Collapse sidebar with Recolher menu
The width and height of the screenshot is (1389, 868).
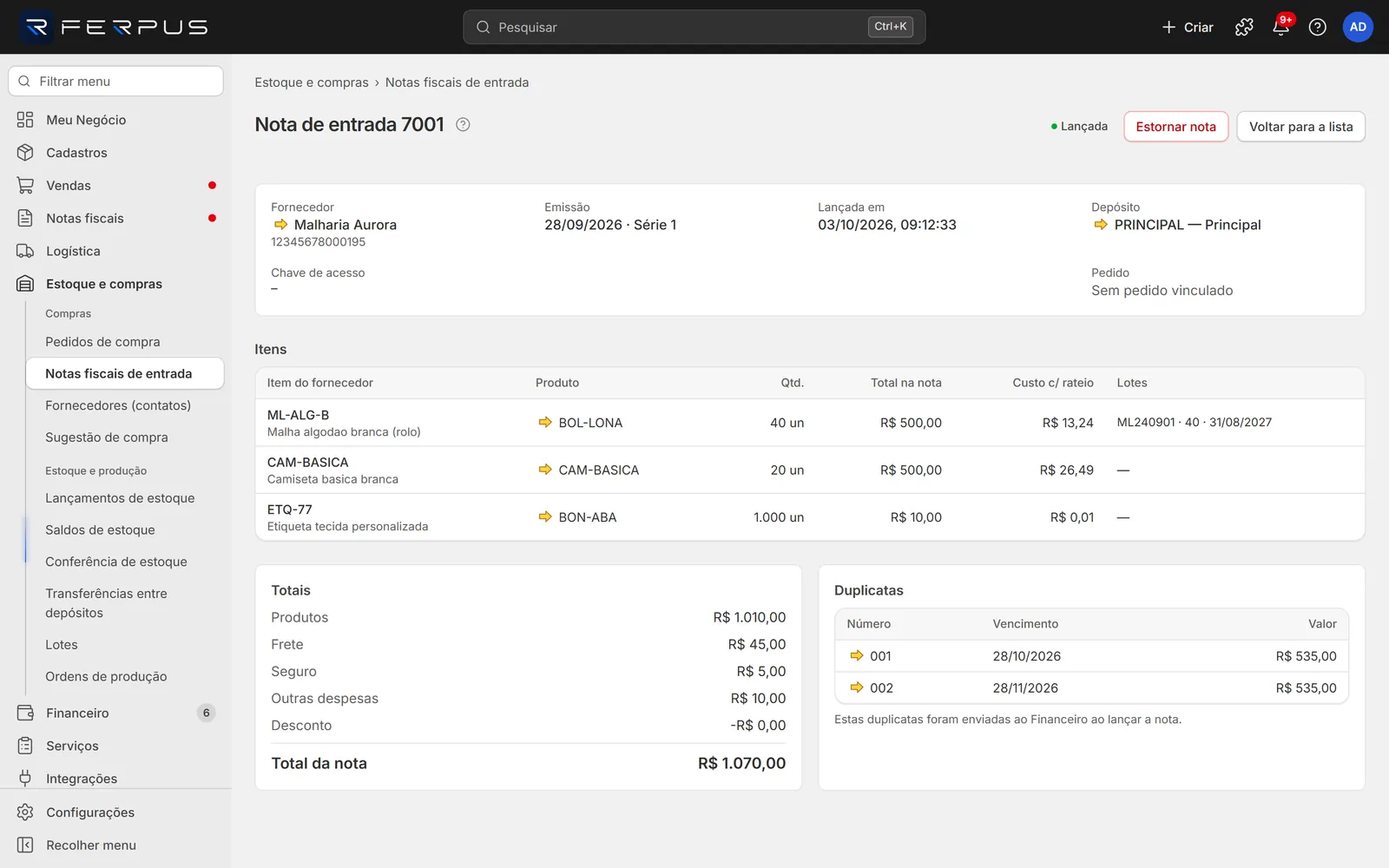click(x=116, y=845)
